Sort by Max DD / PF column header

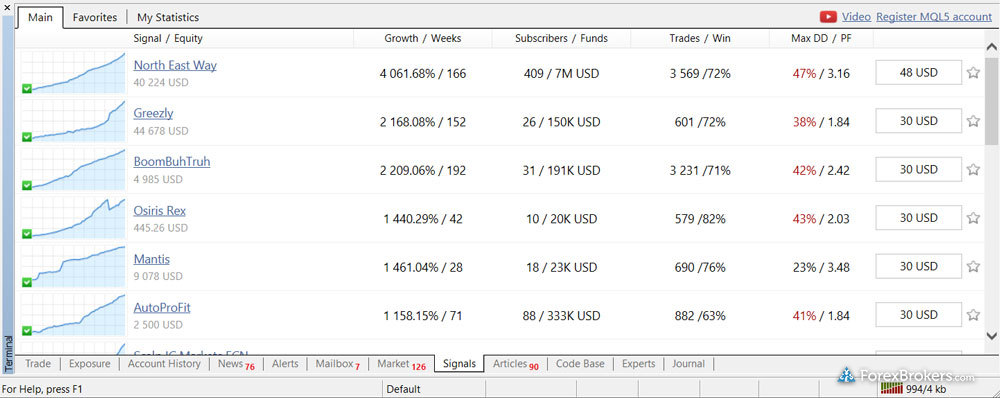[x=821, y=38]
